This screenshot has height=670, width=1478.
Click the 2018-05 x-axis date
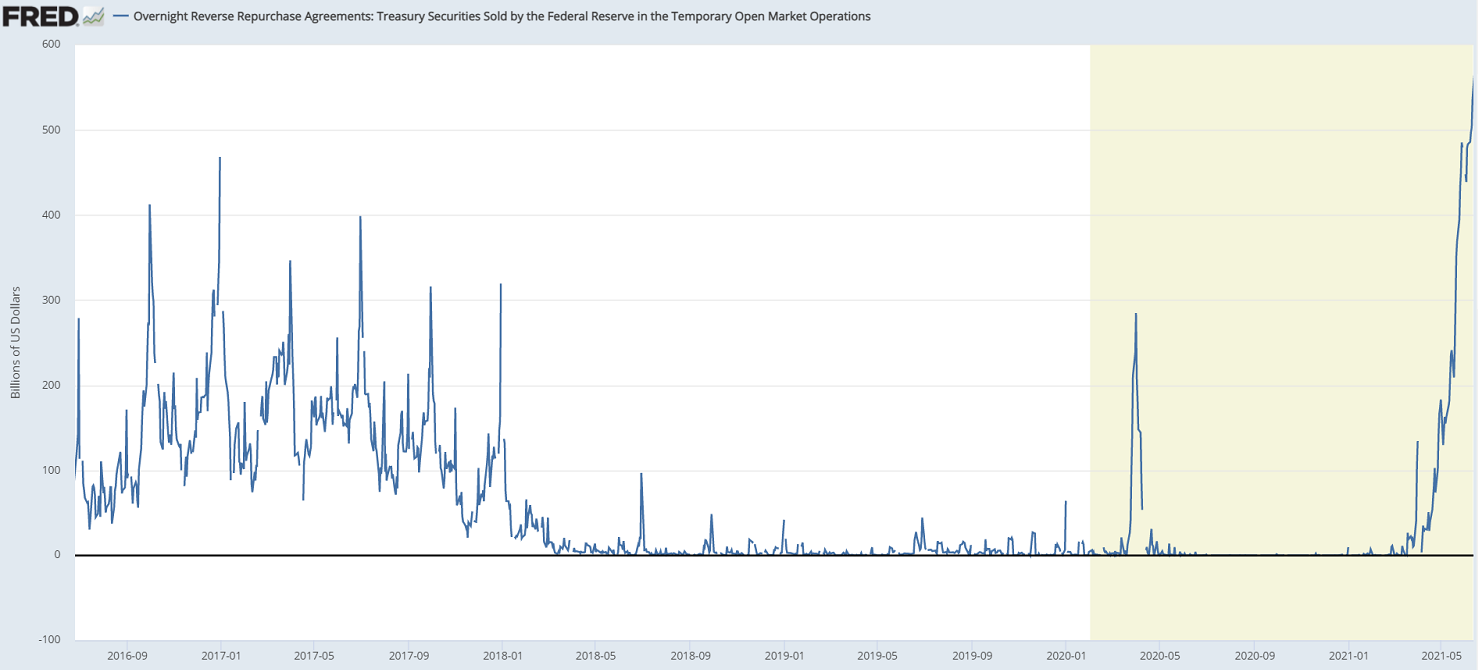pos(595,655)
